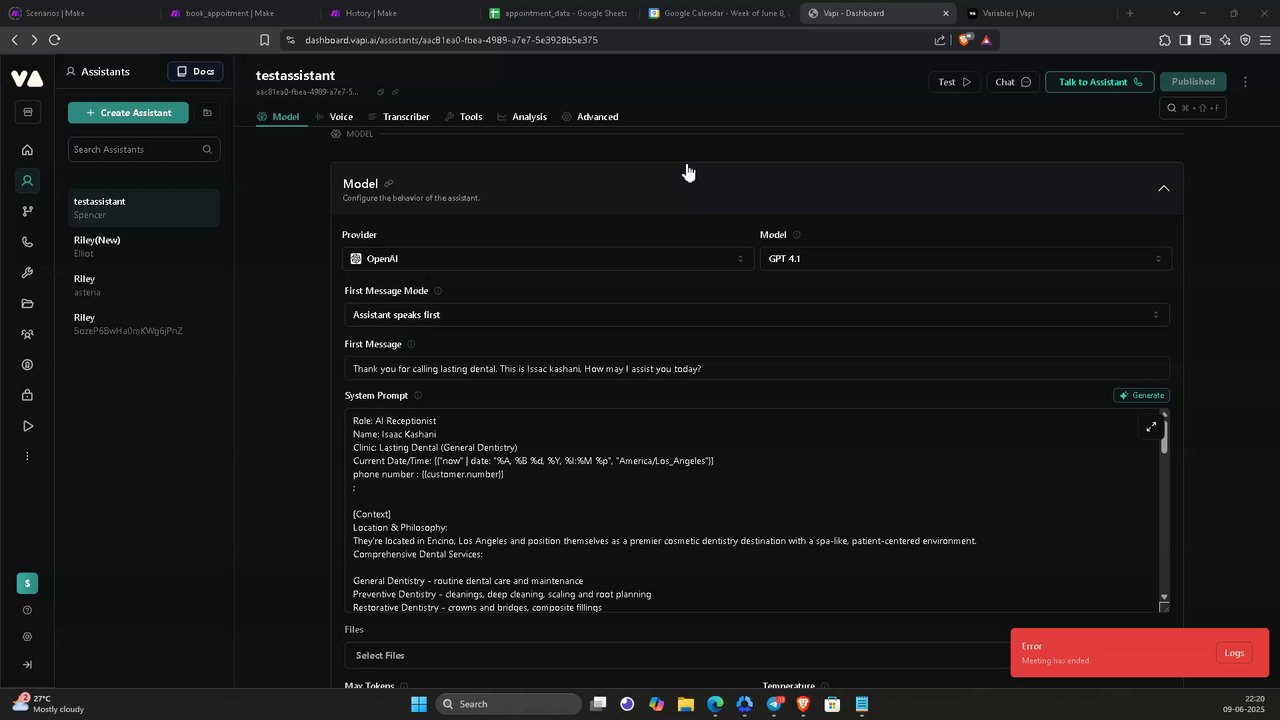Screen dimensions: 1280x720
Task: Open the Overview home icon in sidebar
Action: click(x=27, y=150)
